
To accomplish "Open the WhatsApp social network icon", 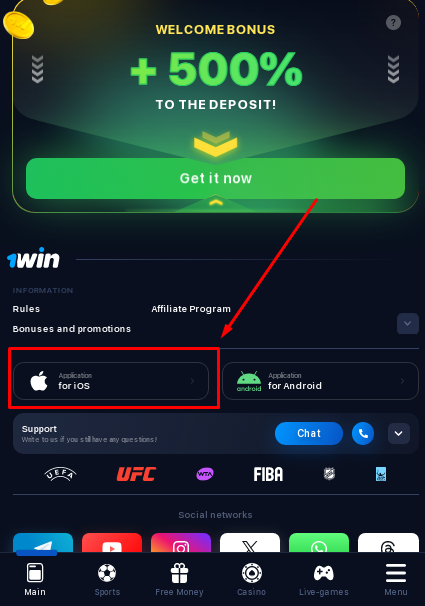I will [x=319, y=543].
